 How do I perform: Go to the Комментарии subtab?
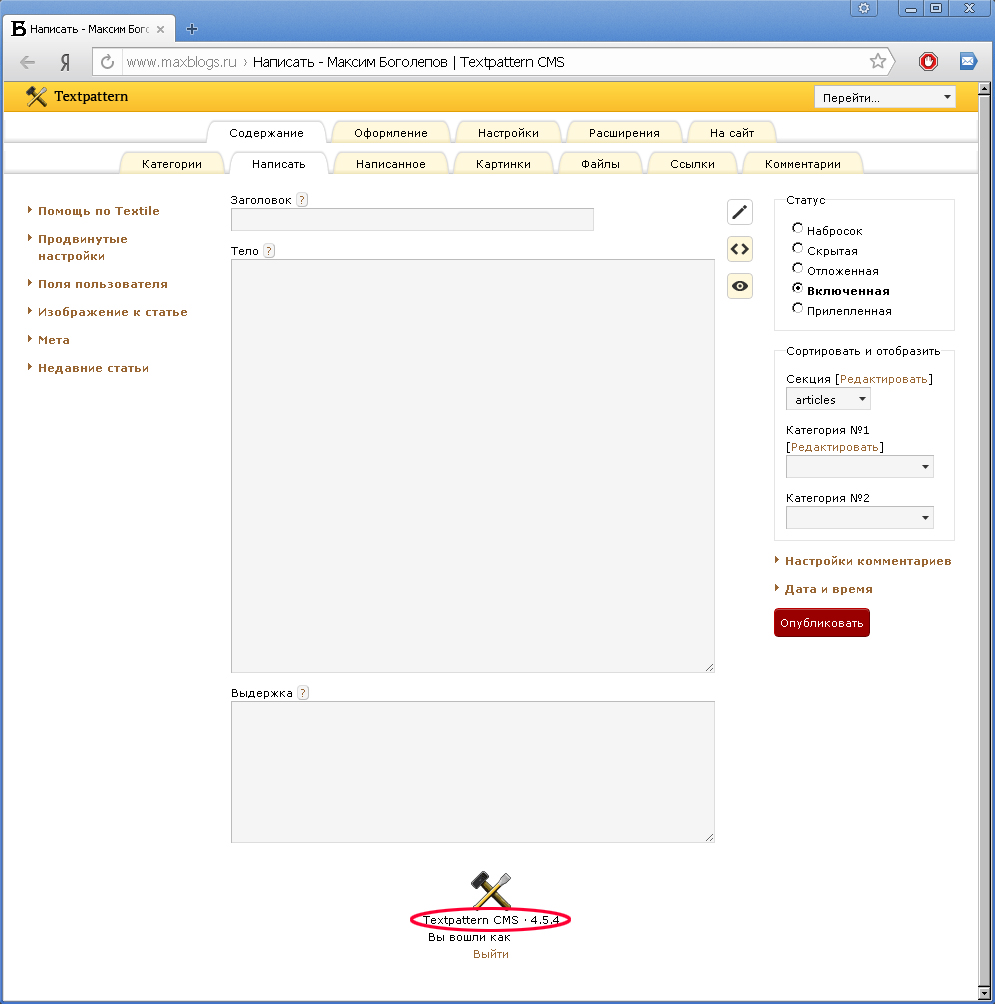[x=803, y=164]
